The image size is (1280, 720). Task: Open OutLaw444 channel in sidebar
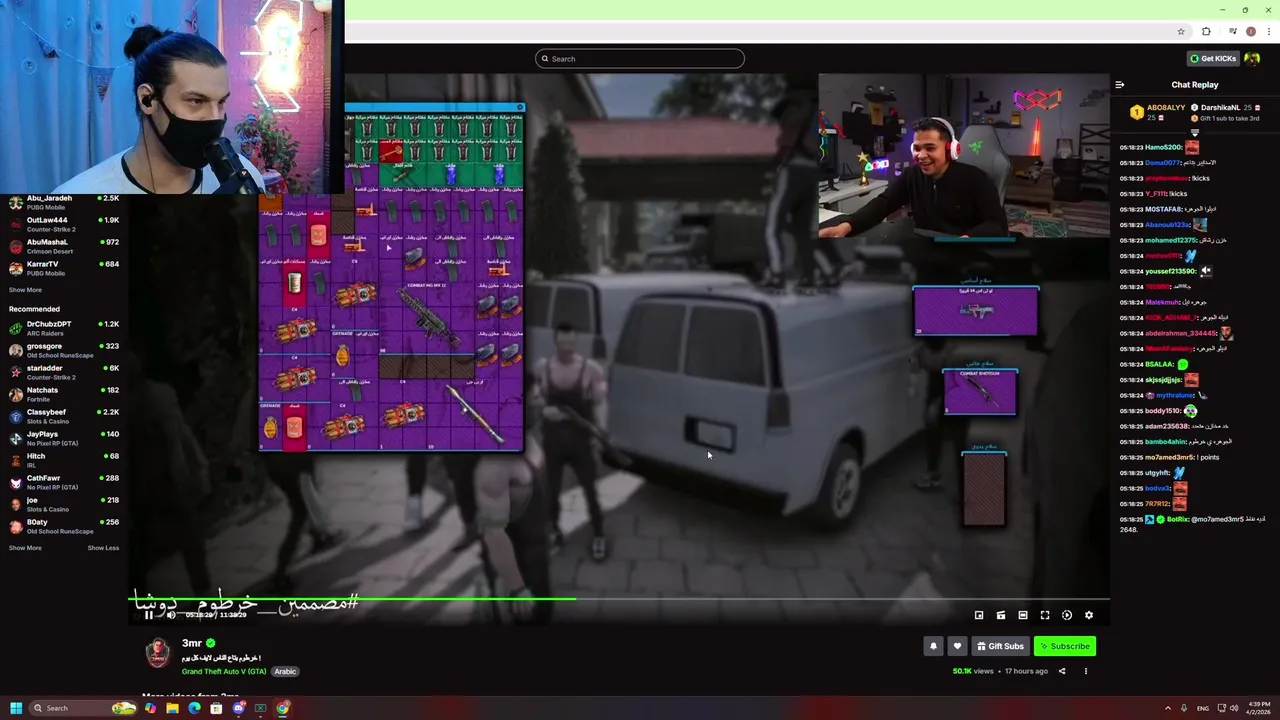[x=64, y=224]
